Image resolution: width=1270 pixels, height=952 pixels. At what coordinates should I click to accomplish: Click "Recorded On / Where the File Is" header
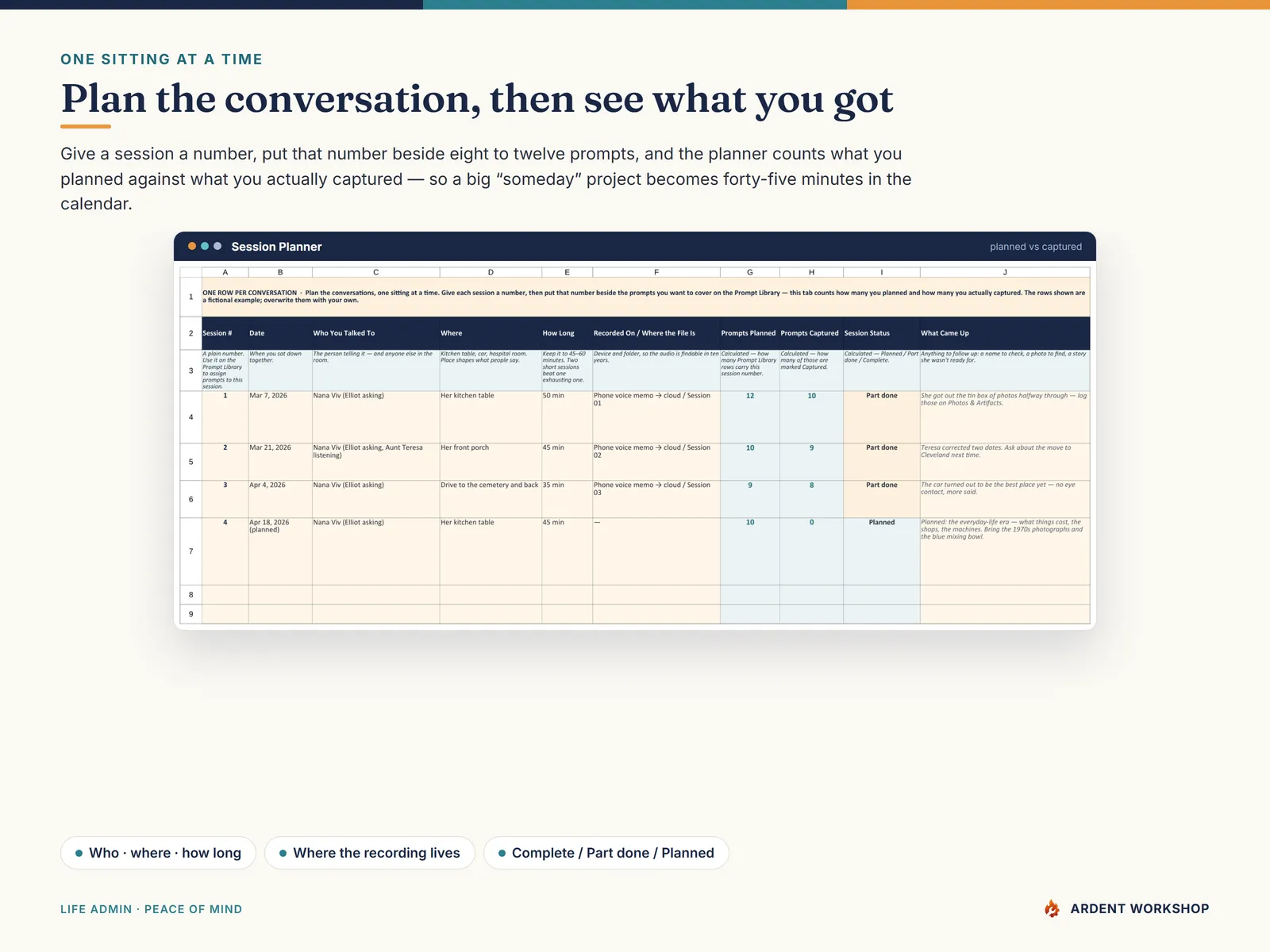click(656, 333)
